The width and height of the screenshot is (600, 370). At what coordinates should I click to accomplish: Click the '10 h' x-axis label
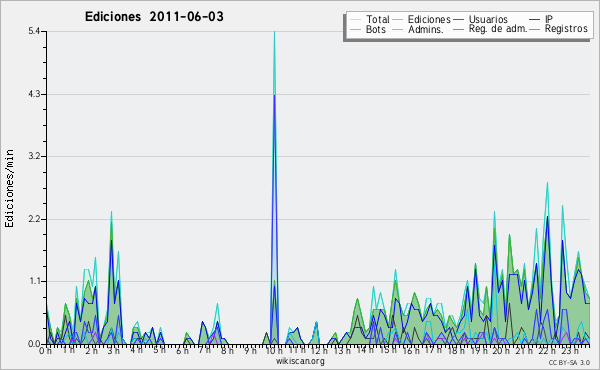tap(274, 351)
